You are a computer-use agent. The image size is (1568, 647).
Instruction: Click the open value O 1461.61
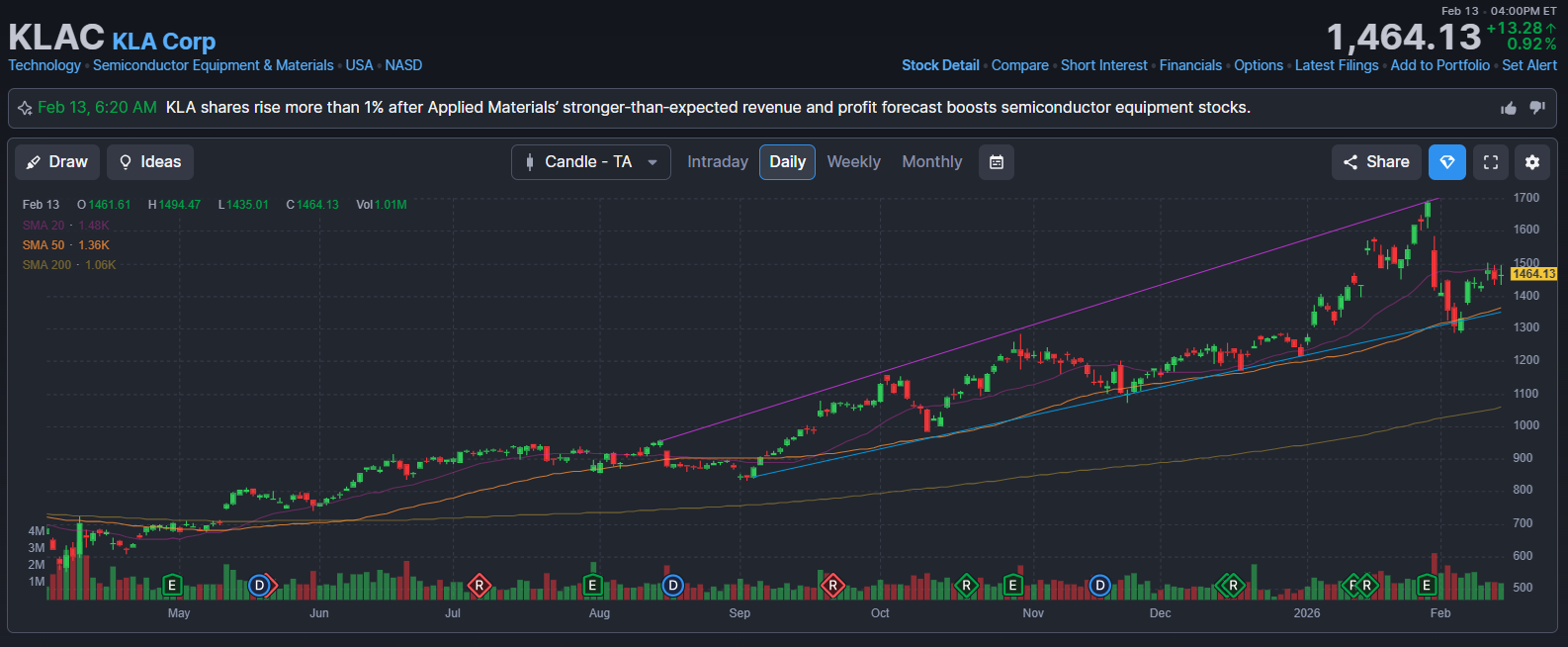pos(104,205)
